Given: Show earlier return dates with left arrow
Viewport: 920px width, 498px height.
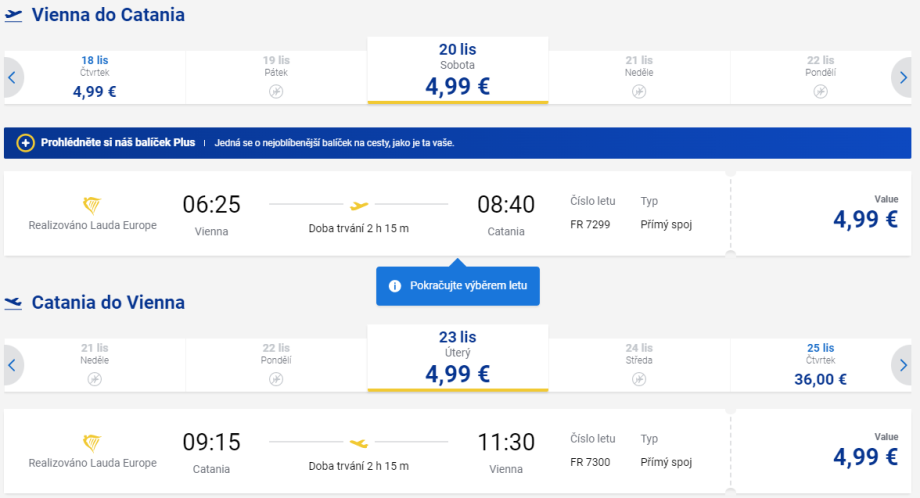Looking at the screenshot, I should pos(12,365).
